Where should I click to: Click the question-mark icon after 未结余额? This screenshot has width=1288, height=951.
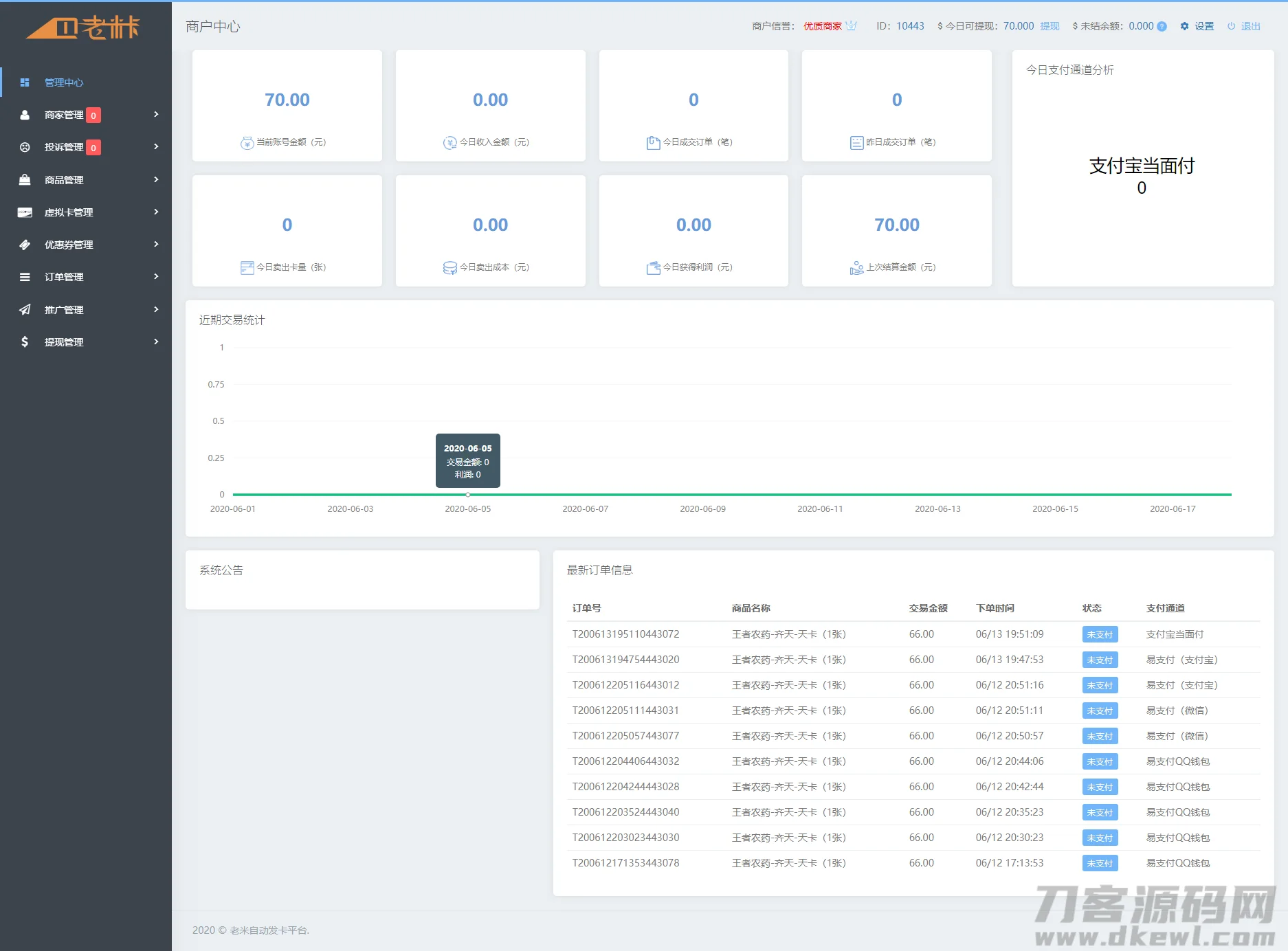[x=1162, y=26]
